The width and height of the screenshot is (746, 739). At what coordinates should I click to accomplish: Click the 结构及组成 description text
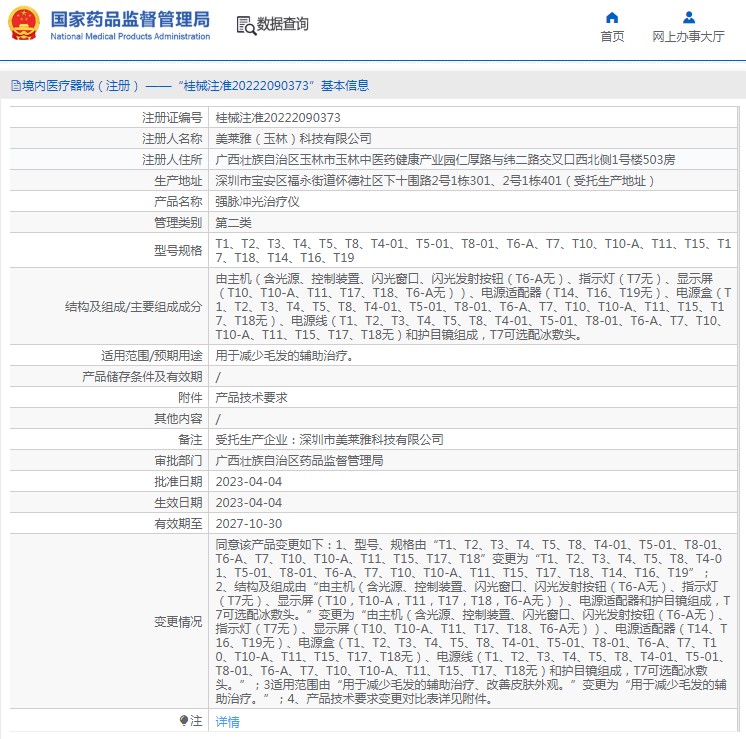click(x=473, y=306)
